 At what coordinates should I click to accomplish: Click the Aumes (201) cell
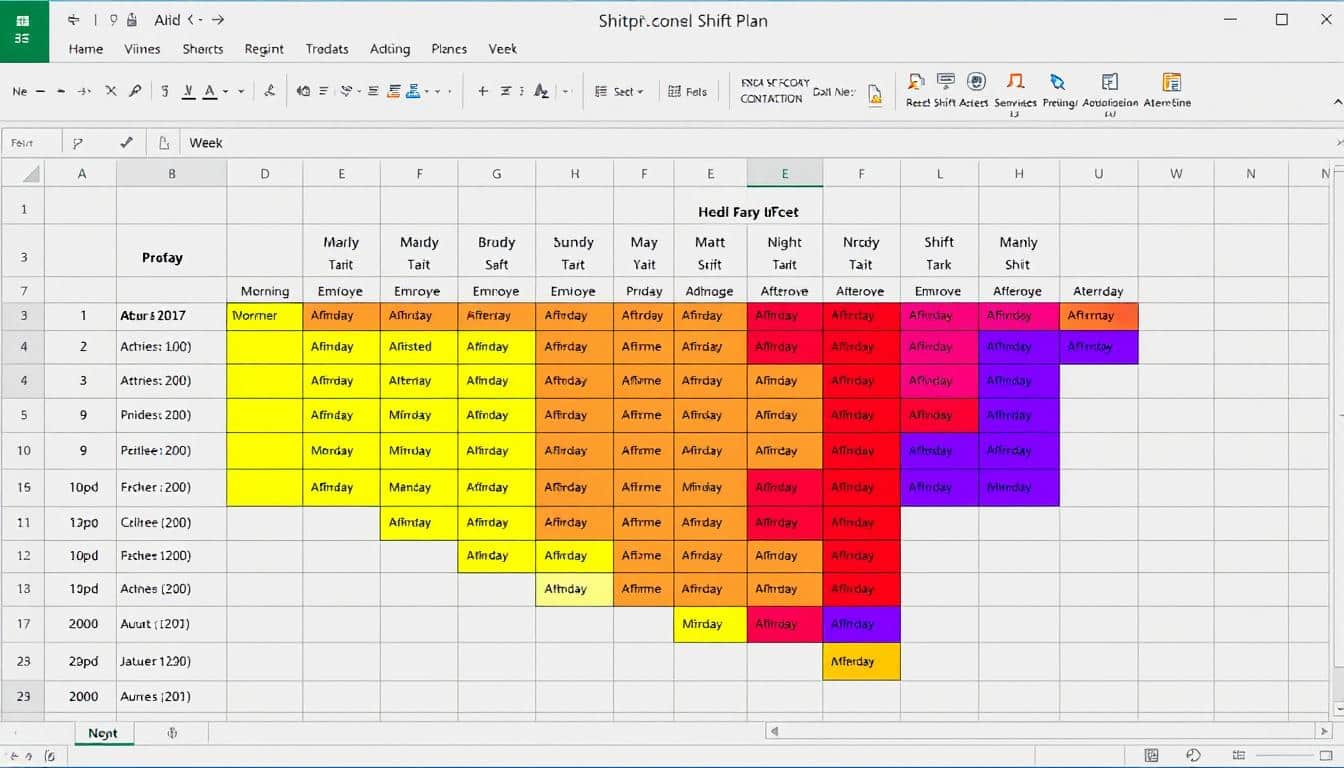pos(172,696)
